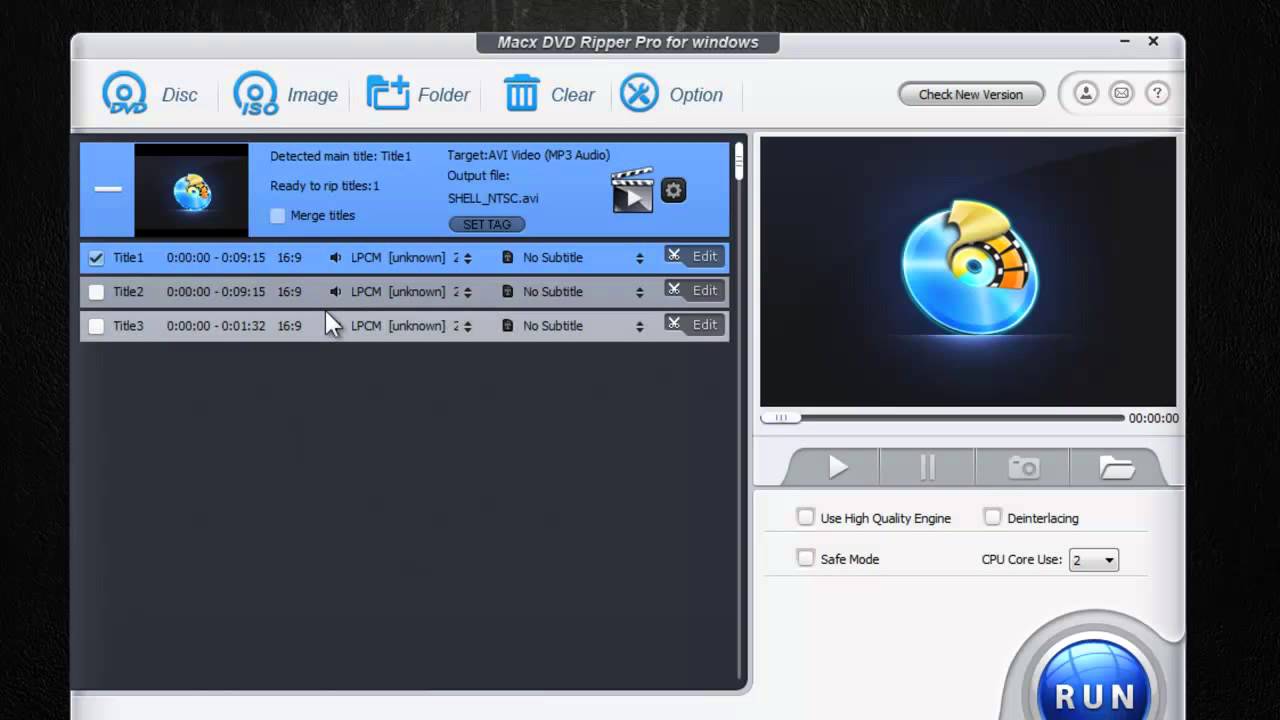Click the speaker icon on Title2 row
The width and height of the screenshot is (1280, 720).
tap(335, 291)
